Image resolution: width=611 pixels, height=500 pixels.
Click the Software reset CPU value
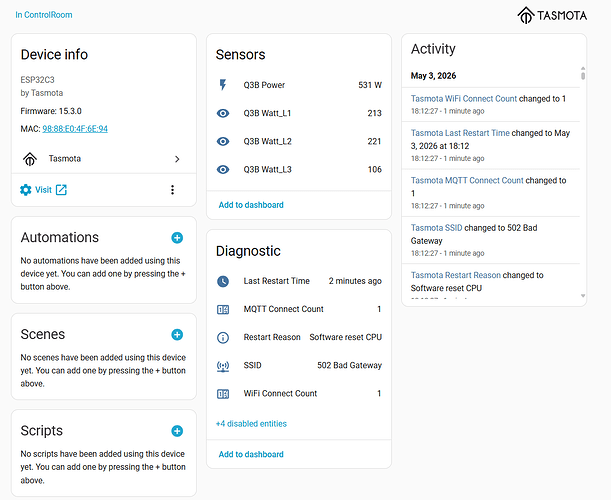346,337
